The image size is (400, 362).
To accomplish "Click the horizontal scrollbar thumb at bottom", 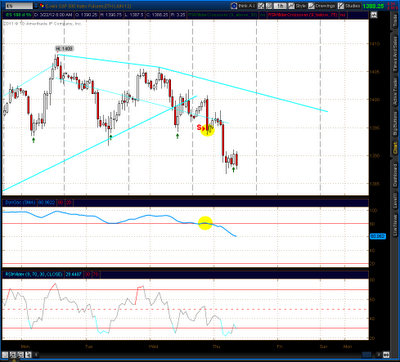I will 366,354.
